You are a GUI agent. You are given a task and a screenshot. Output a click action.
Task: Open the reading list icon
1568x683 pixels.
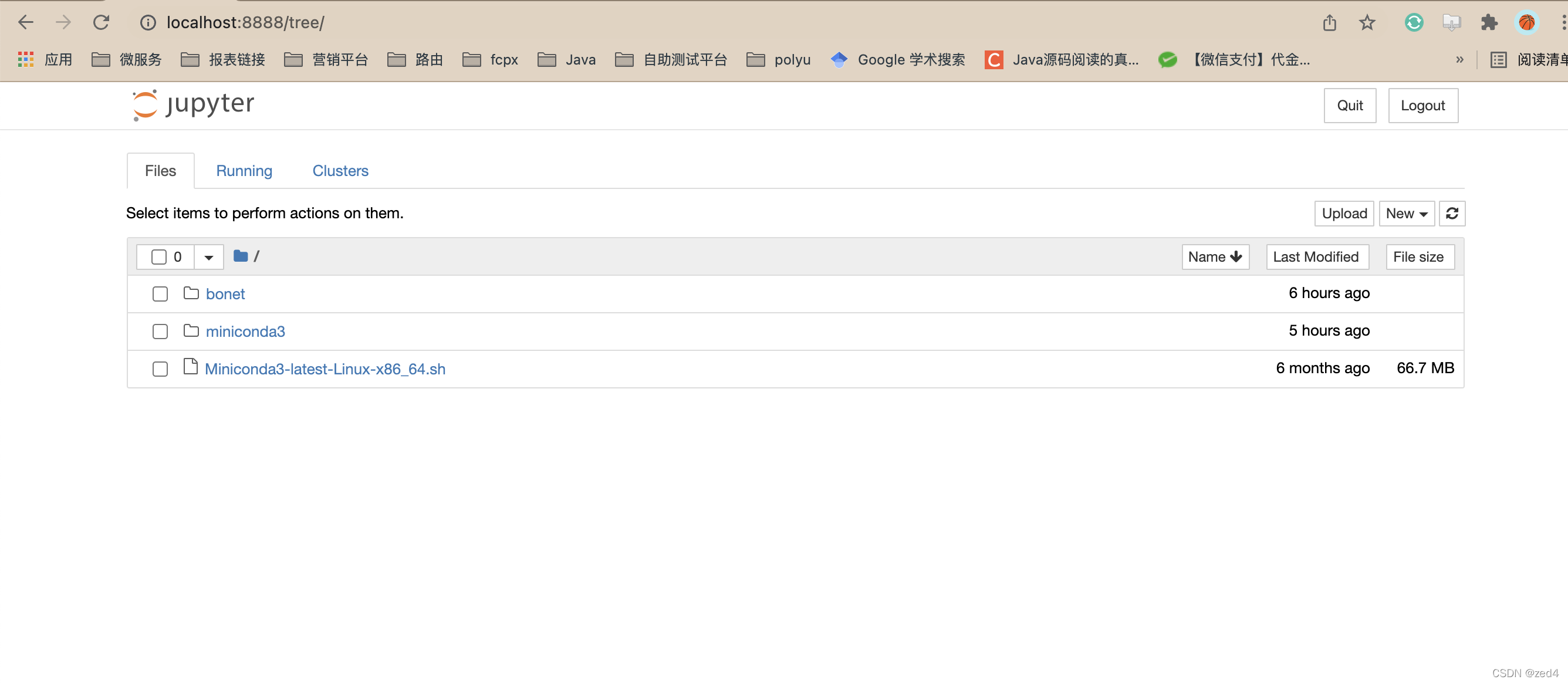(x=1499, y=60)
